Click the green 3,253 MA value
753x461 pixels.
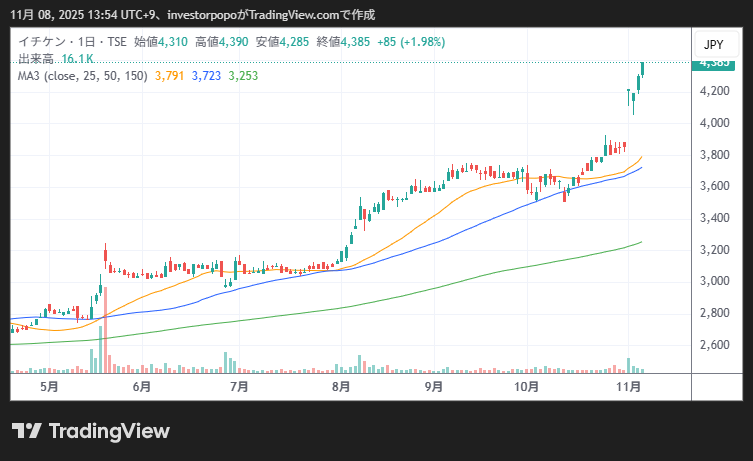pos(243,76)
